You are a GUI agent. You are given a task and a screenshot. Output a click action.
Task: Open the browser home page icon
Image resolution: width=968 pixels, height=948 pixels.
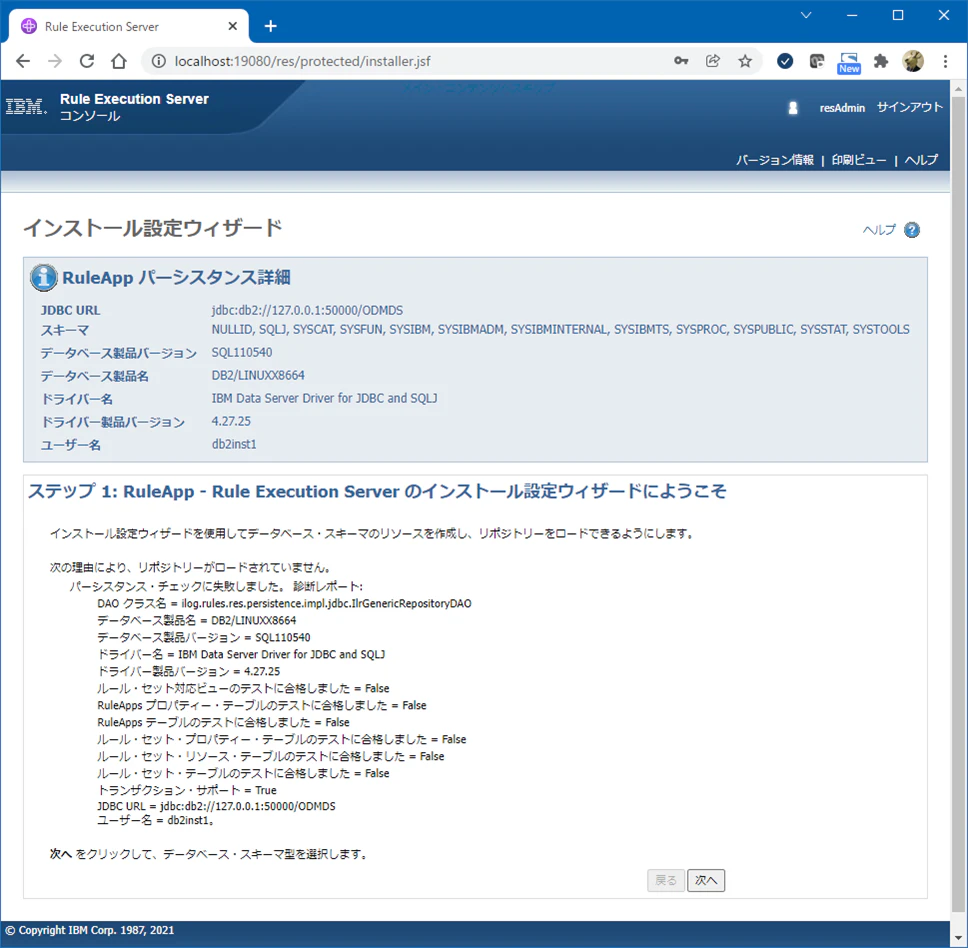(x=119, y=61)
